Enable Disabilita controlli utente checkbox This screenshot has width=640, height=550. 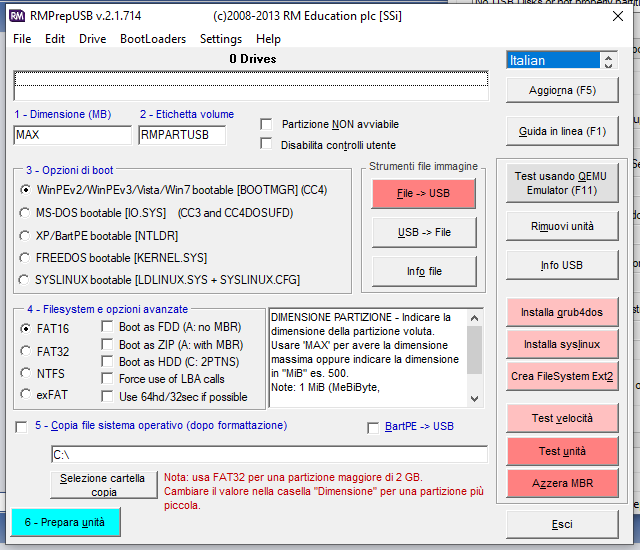266,144
